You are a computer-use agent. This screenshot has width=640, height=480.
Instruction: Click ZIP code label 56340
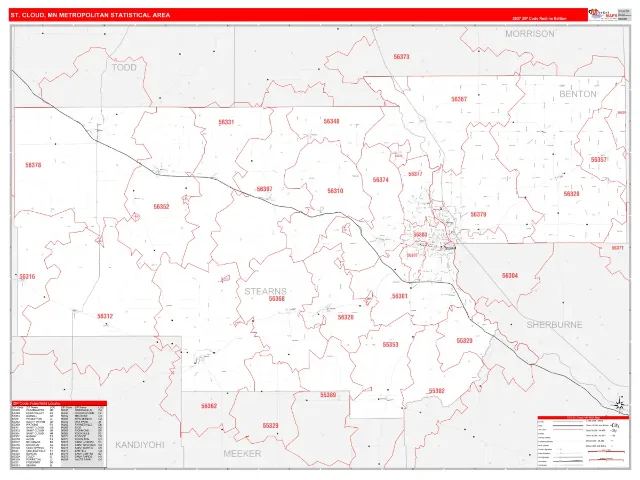(331, 121)
